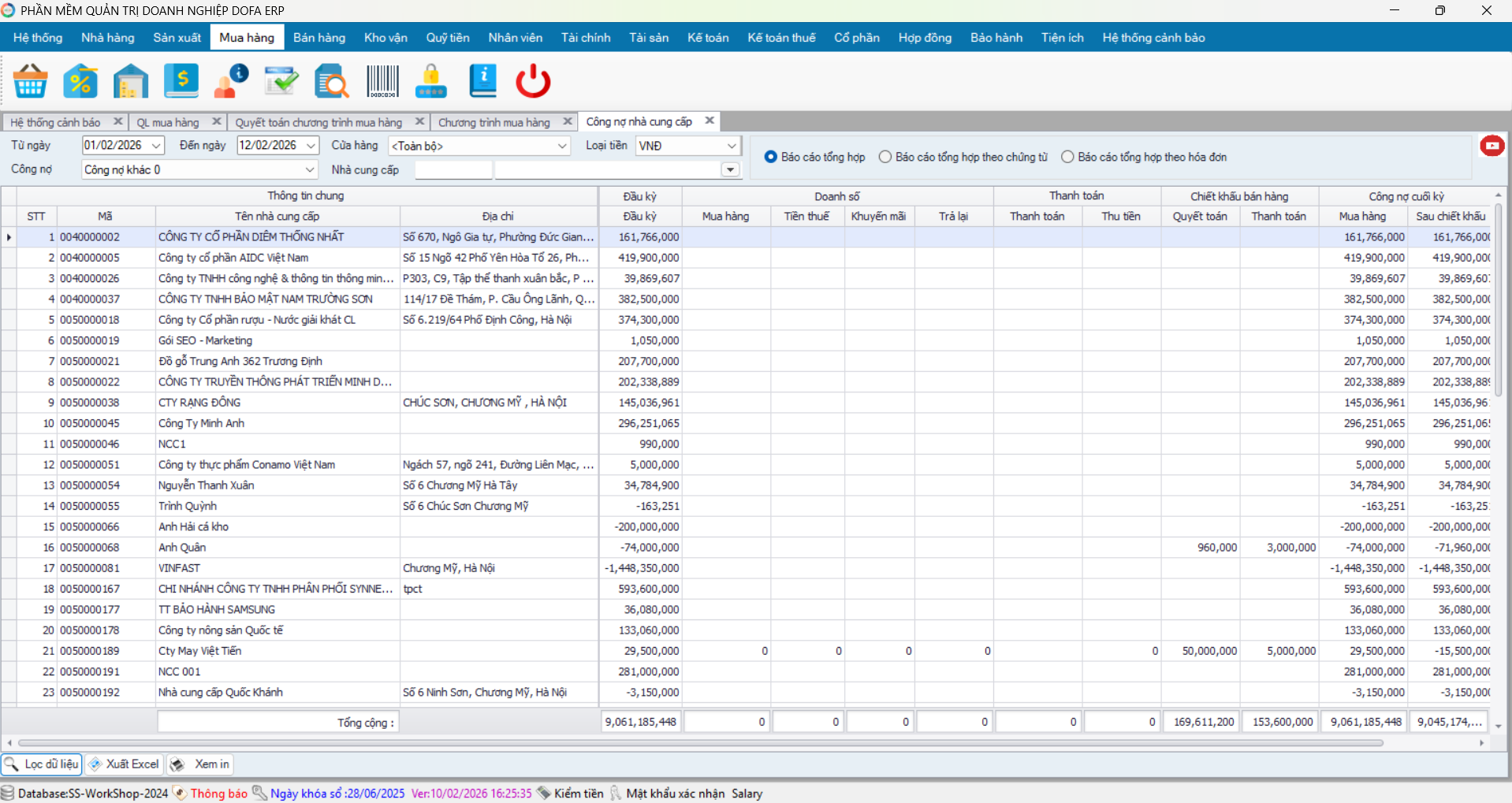Viewport: 1512px width, 803px height.
Task: Select Báo cáo tổng hợp theo chứng từ
Action: [885, 157]
